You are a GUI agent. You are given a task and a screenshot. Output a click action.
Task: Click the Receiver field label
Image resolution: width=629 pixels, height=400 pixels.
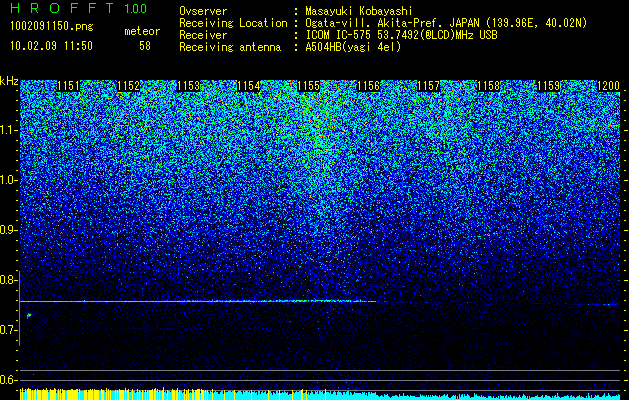[203, 35]
